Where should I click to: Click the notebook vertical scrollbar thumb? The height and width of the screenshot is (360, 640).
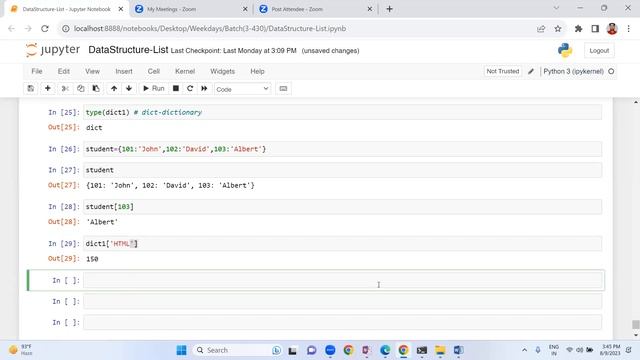636,324
